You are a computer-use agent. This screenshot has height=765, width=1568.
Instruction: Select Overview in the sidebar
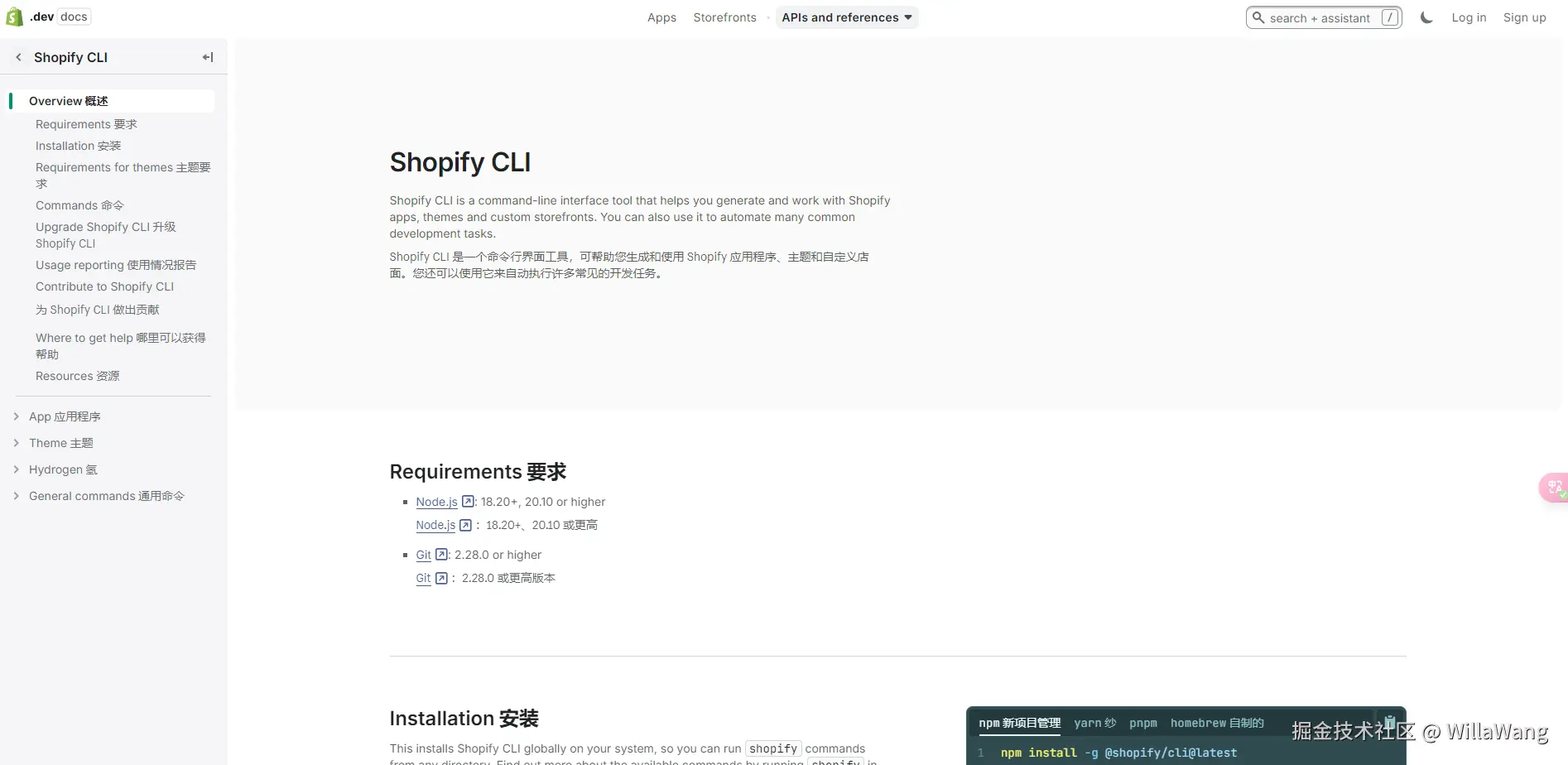point(112,101)
